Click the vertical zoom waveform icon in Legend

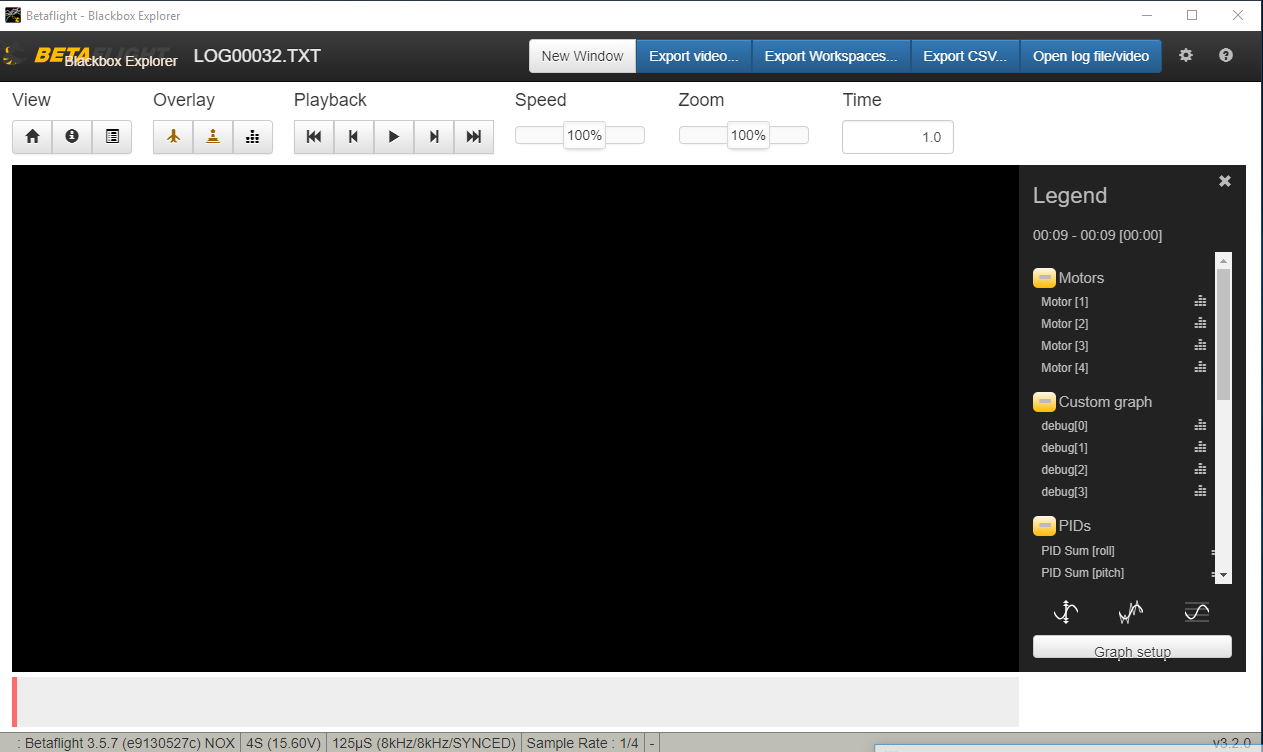[1066, 611]
